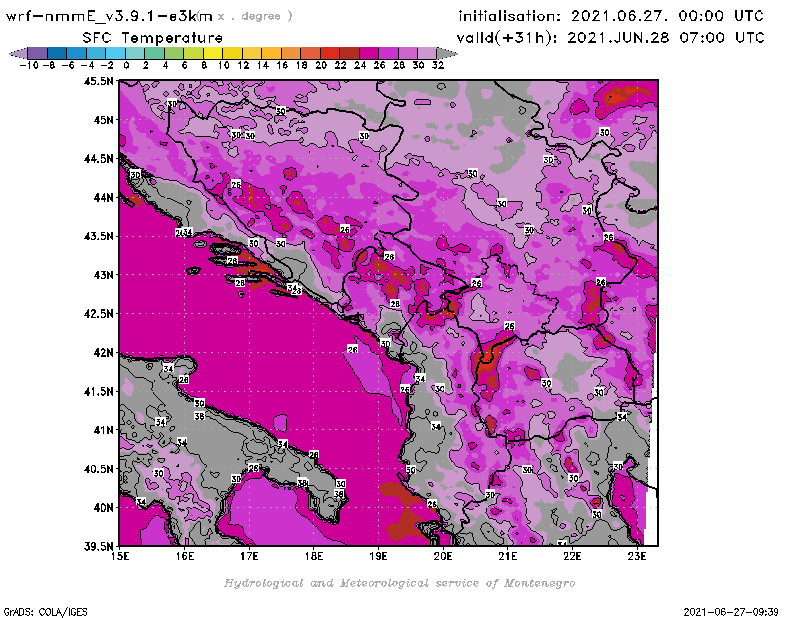The width and height of the screenshot is (800, 618).
Task: Click the "0" value under the color legend
Action: 126,65
